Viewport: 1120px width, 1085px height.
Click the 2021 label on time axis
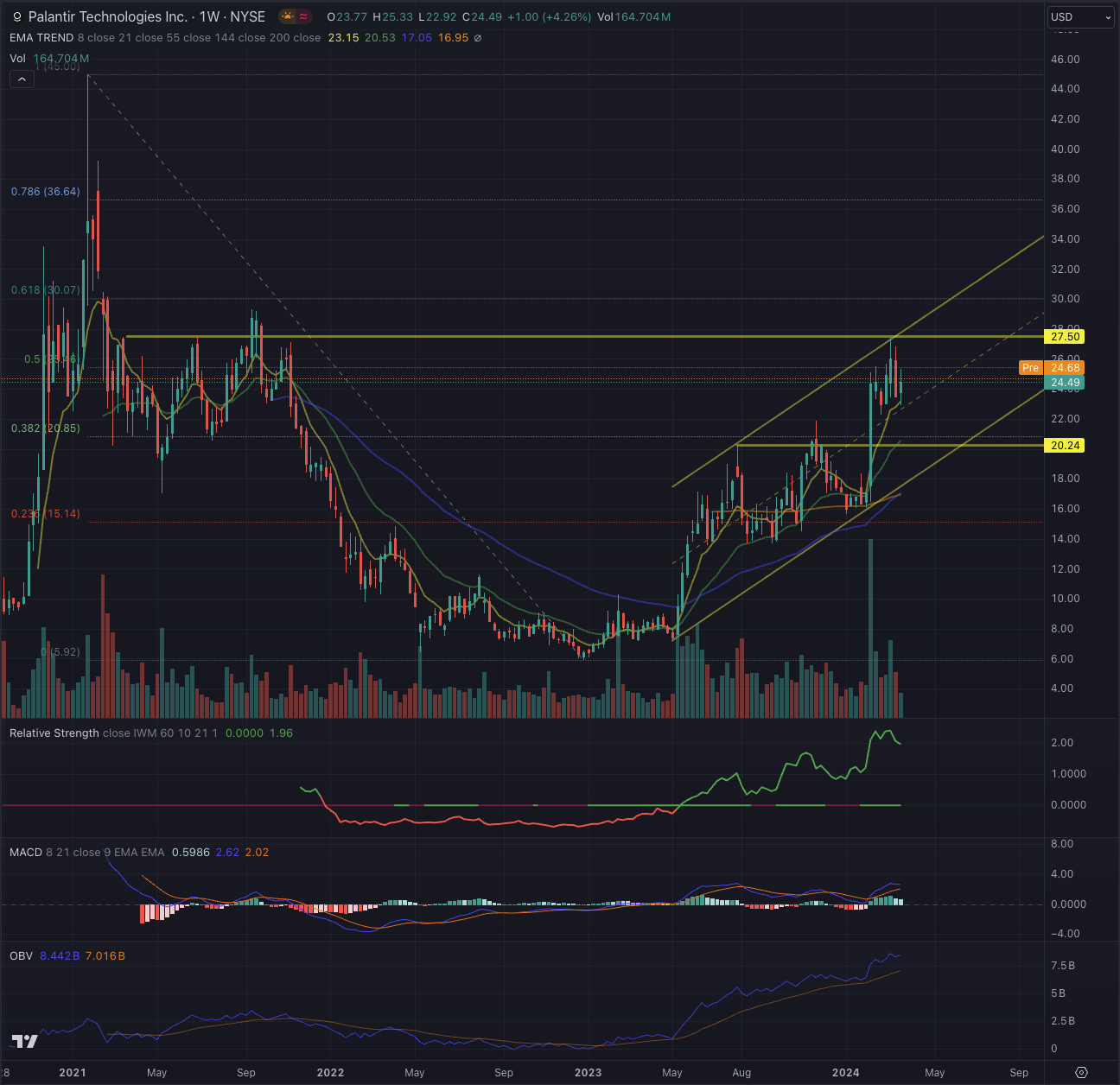tap(73, 1073)
